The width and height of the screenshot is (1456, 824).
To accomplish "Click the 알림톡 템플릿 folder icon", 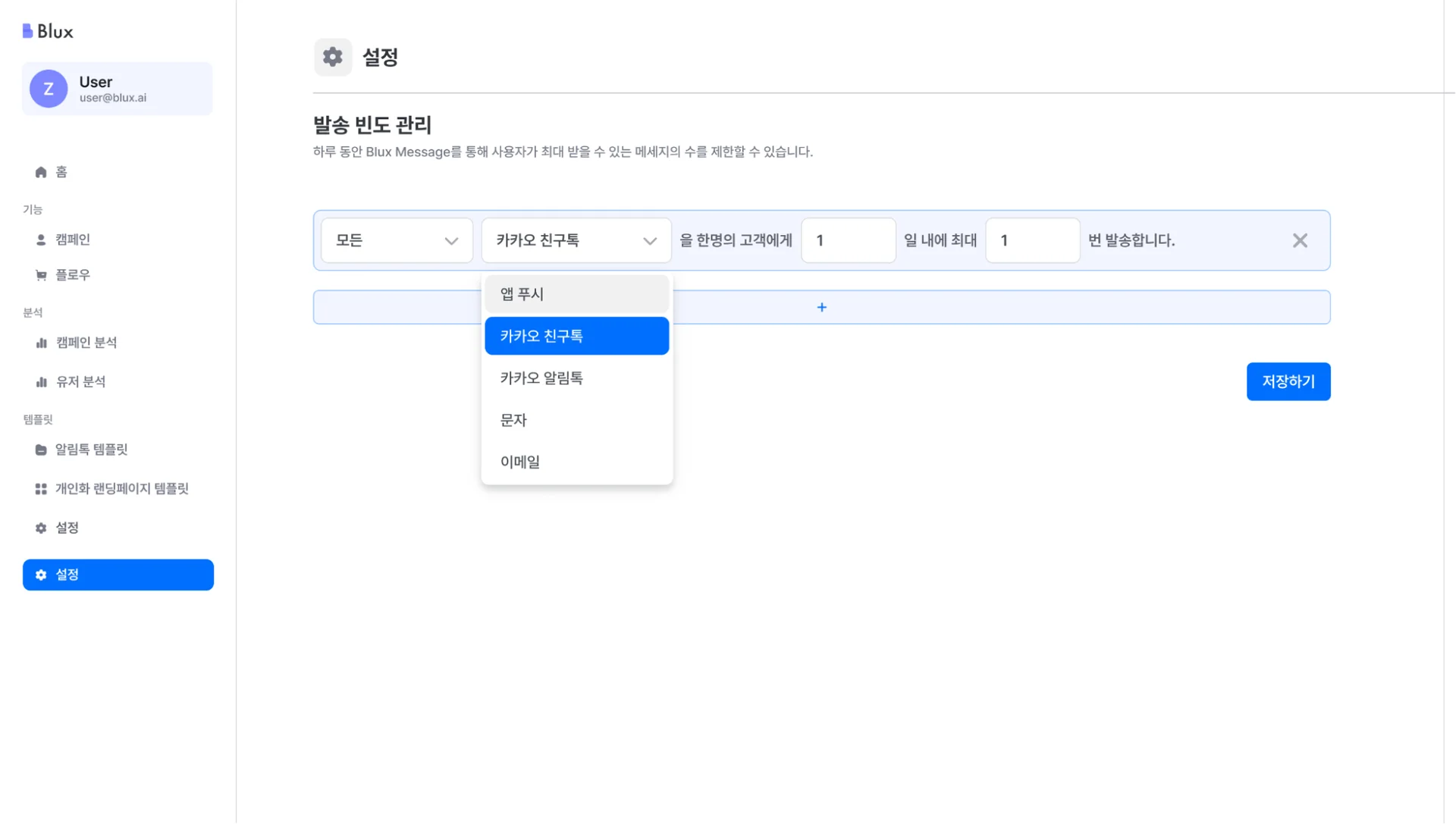I will [40, 449].
